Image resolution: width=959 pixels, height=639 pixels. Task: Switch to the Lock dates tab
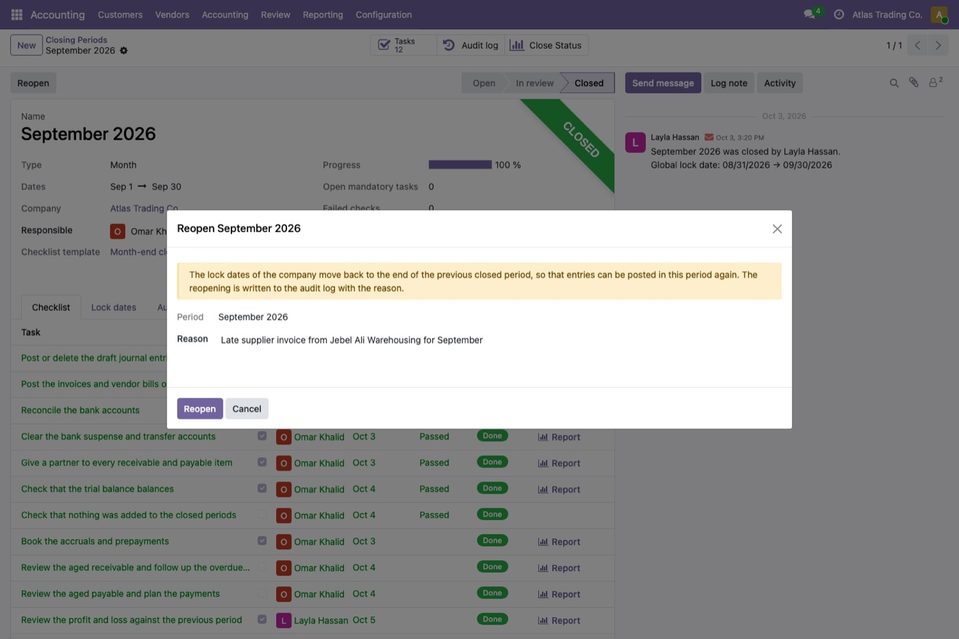(114, 307)
